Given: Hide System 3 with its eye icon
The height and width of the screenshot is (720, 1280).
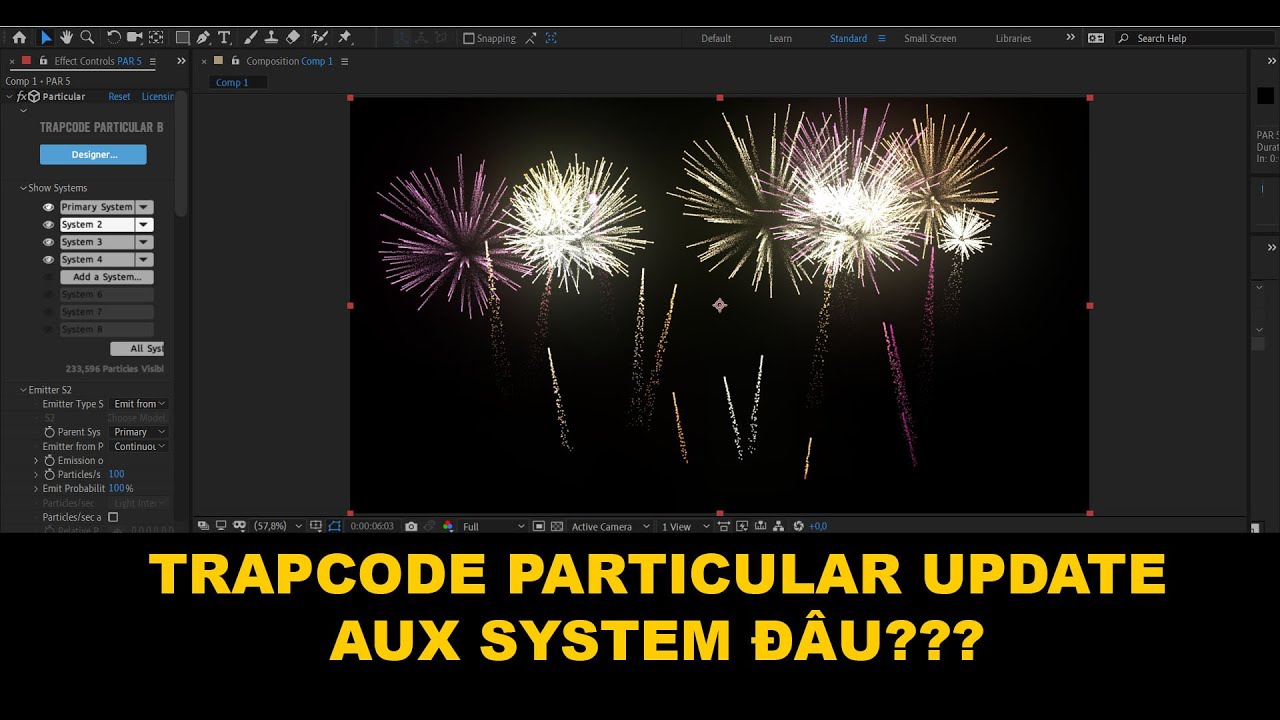Looking at the screenshot, I should click(48, 242).
